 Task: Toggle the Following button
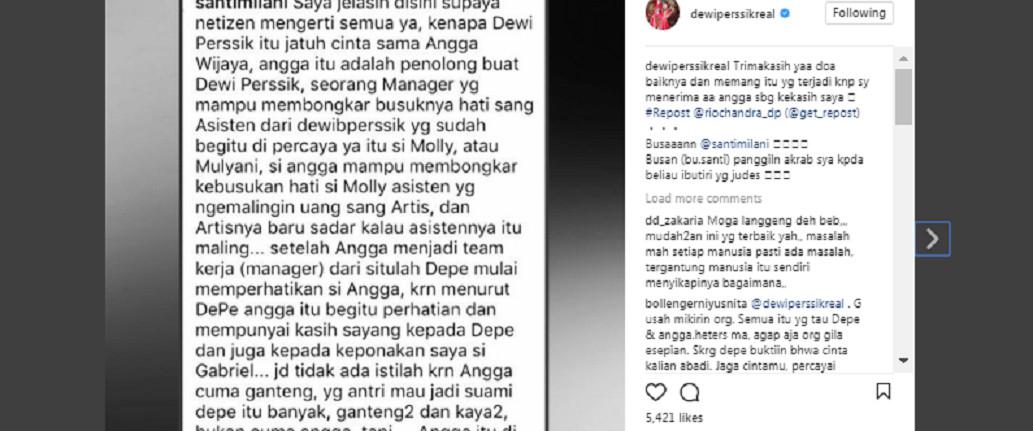[x=859, y=13]
